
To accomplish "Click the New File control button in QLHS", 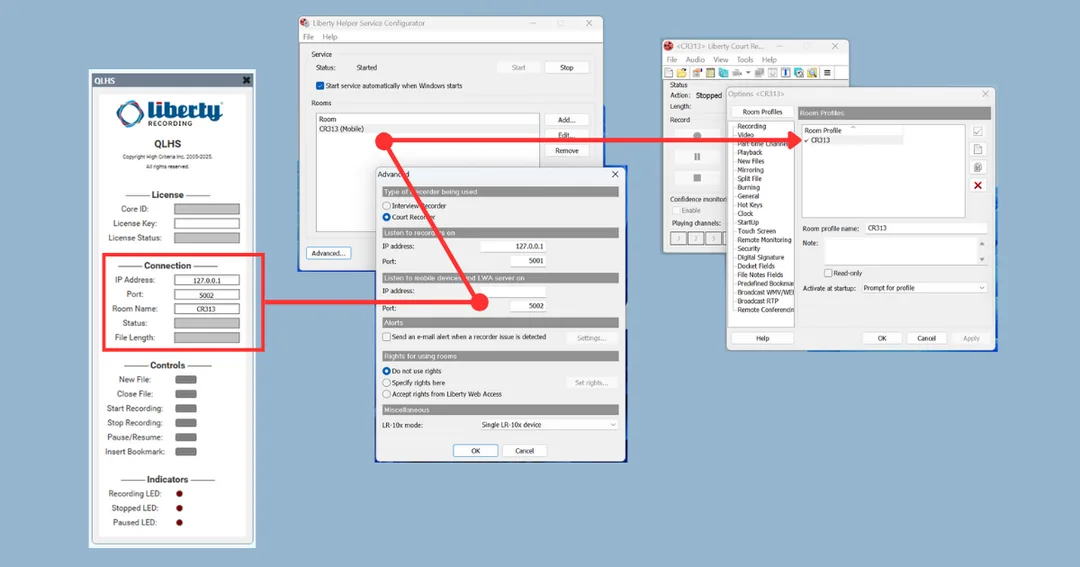I will point(185,380).
